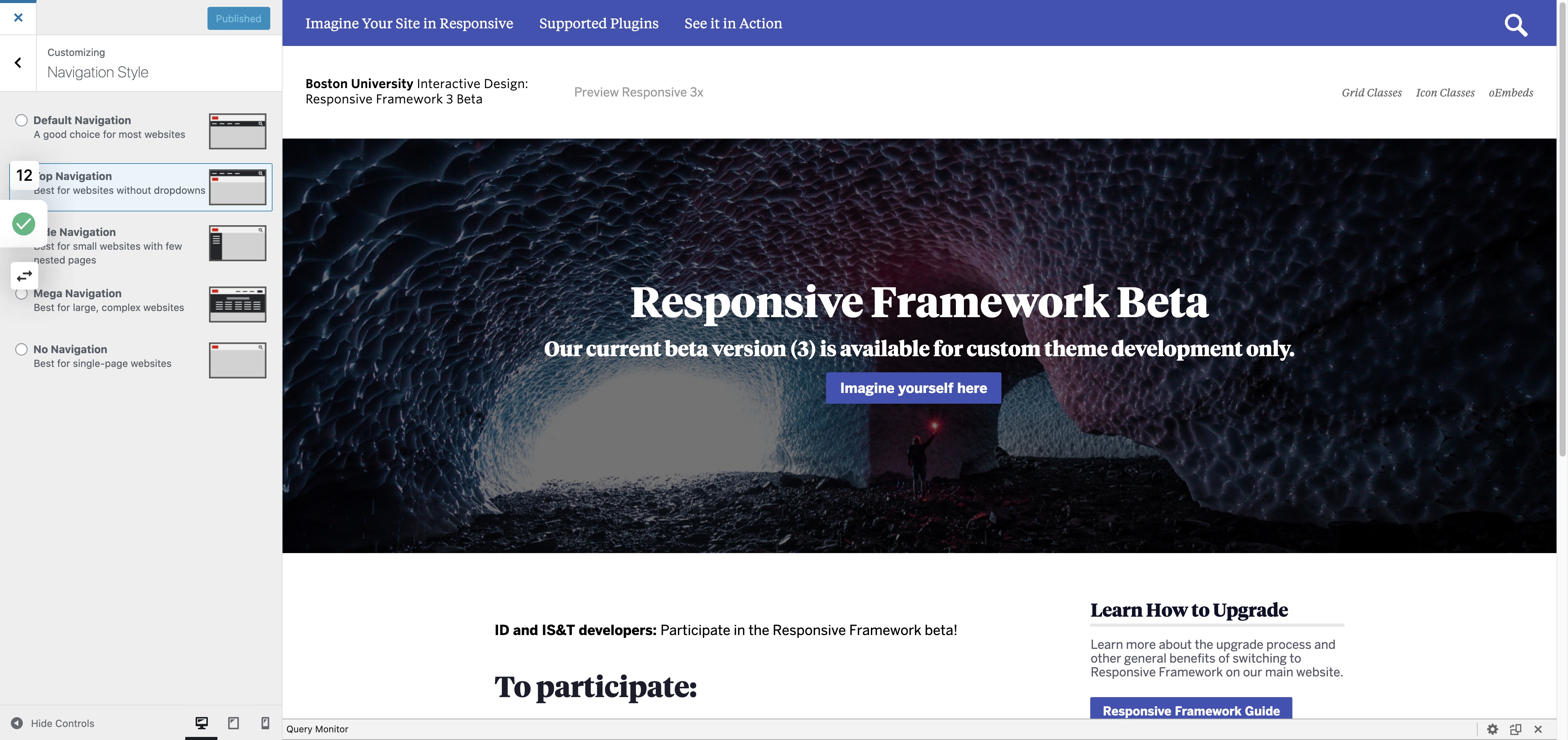This screenshot has height=740, width=1568.
Task: Select Mega Navigation radio option
Action: click(x=21, y=294)
